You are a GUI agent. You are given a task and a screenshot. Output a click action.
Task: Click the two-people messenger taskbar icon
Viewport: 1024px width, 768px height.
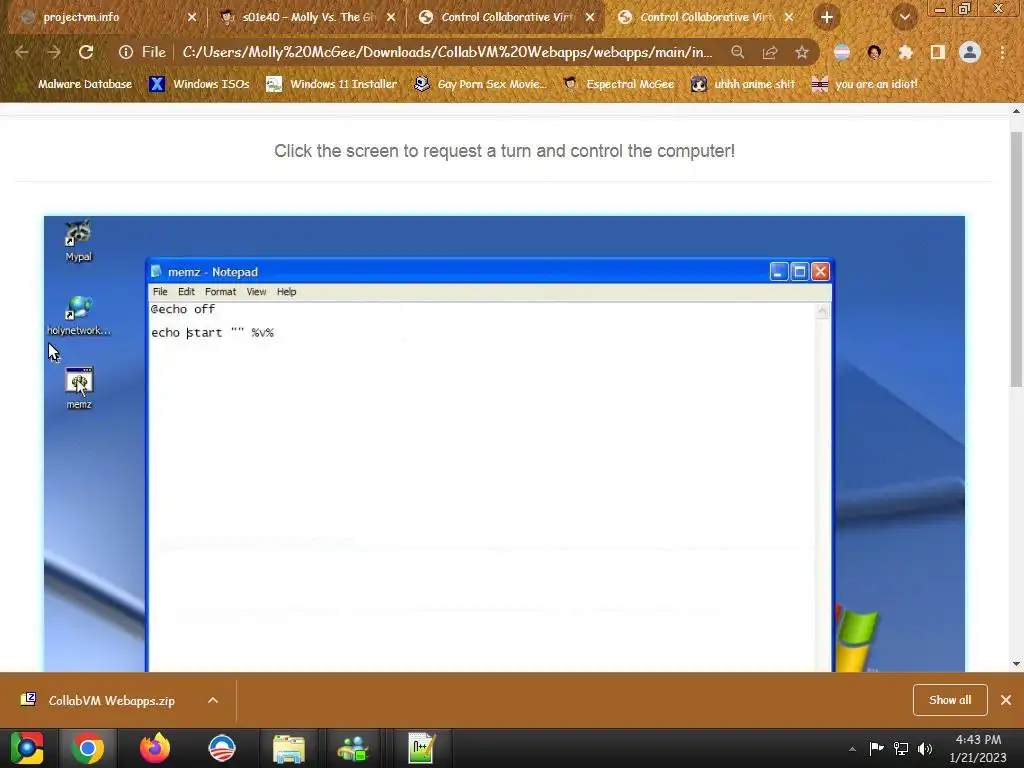click(x=353, y=748)
